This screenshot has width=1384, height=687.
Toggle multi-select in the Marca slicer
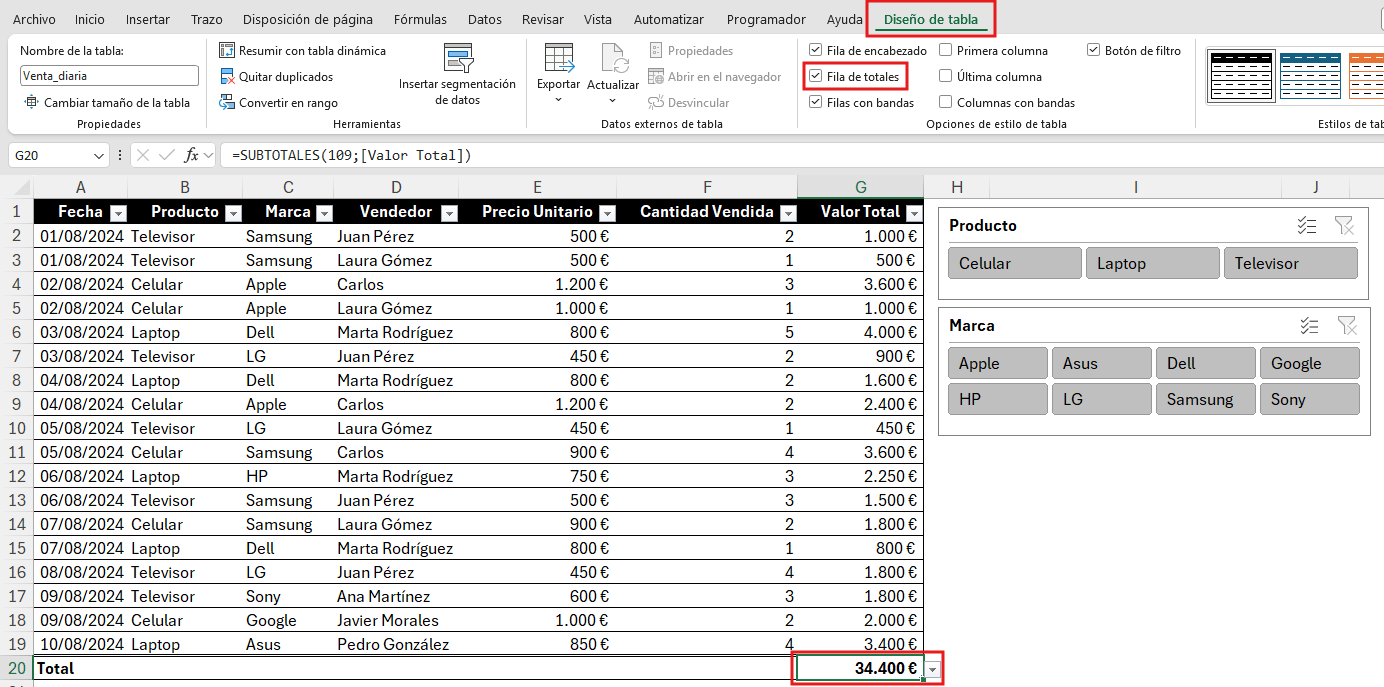pyautogui.click(x=1309, y=326)
